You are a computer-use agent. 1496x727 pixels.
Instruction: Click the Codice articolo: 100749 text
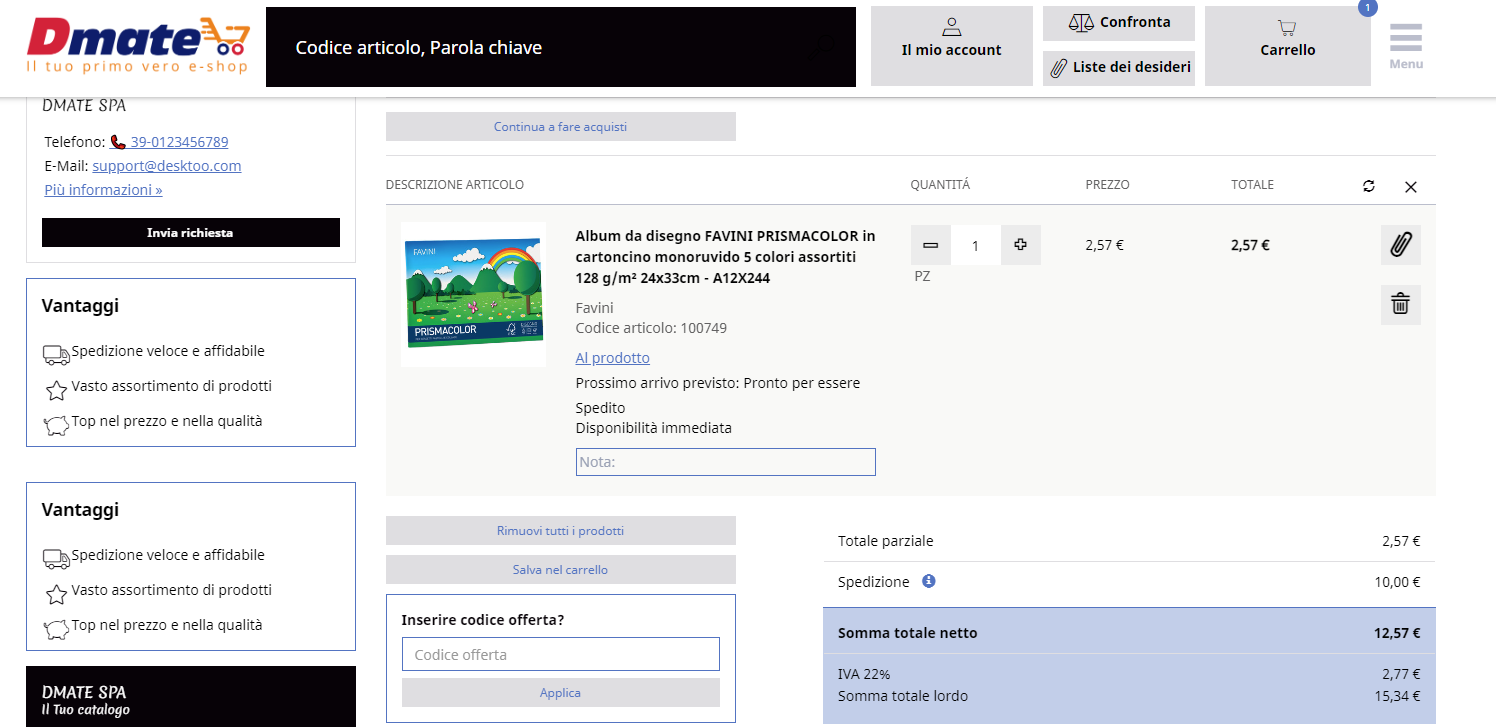[x=651, y=328]
